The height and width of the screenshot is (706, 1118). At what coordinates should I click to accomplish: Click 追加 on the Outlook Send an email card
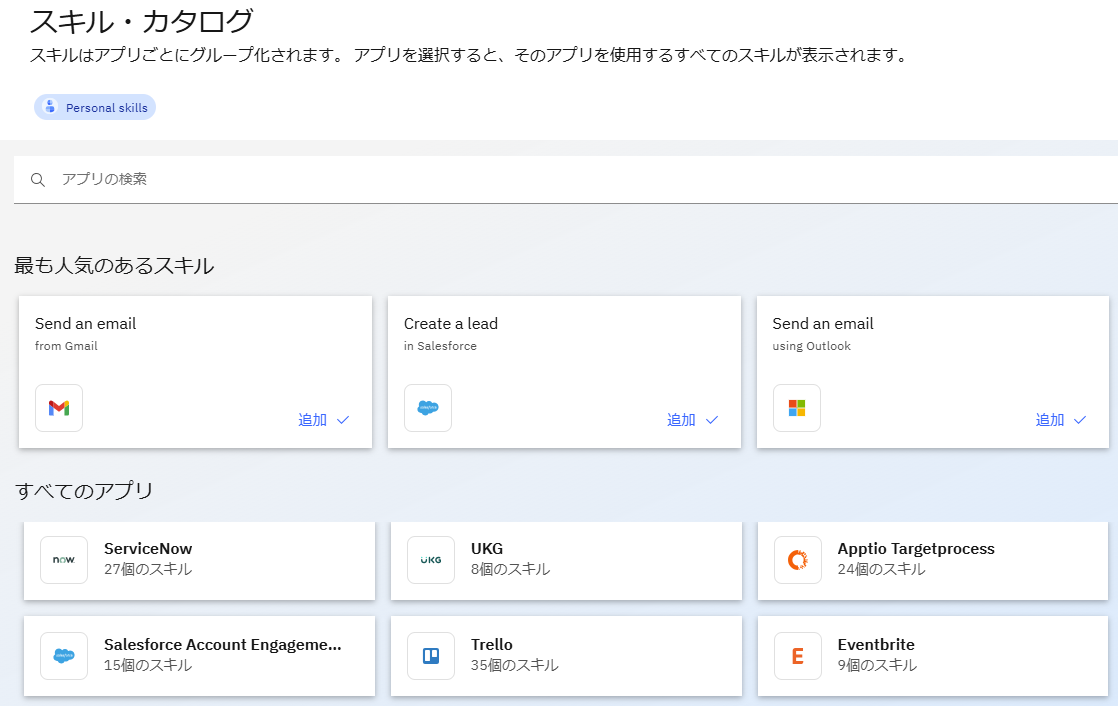[1061, 420]
